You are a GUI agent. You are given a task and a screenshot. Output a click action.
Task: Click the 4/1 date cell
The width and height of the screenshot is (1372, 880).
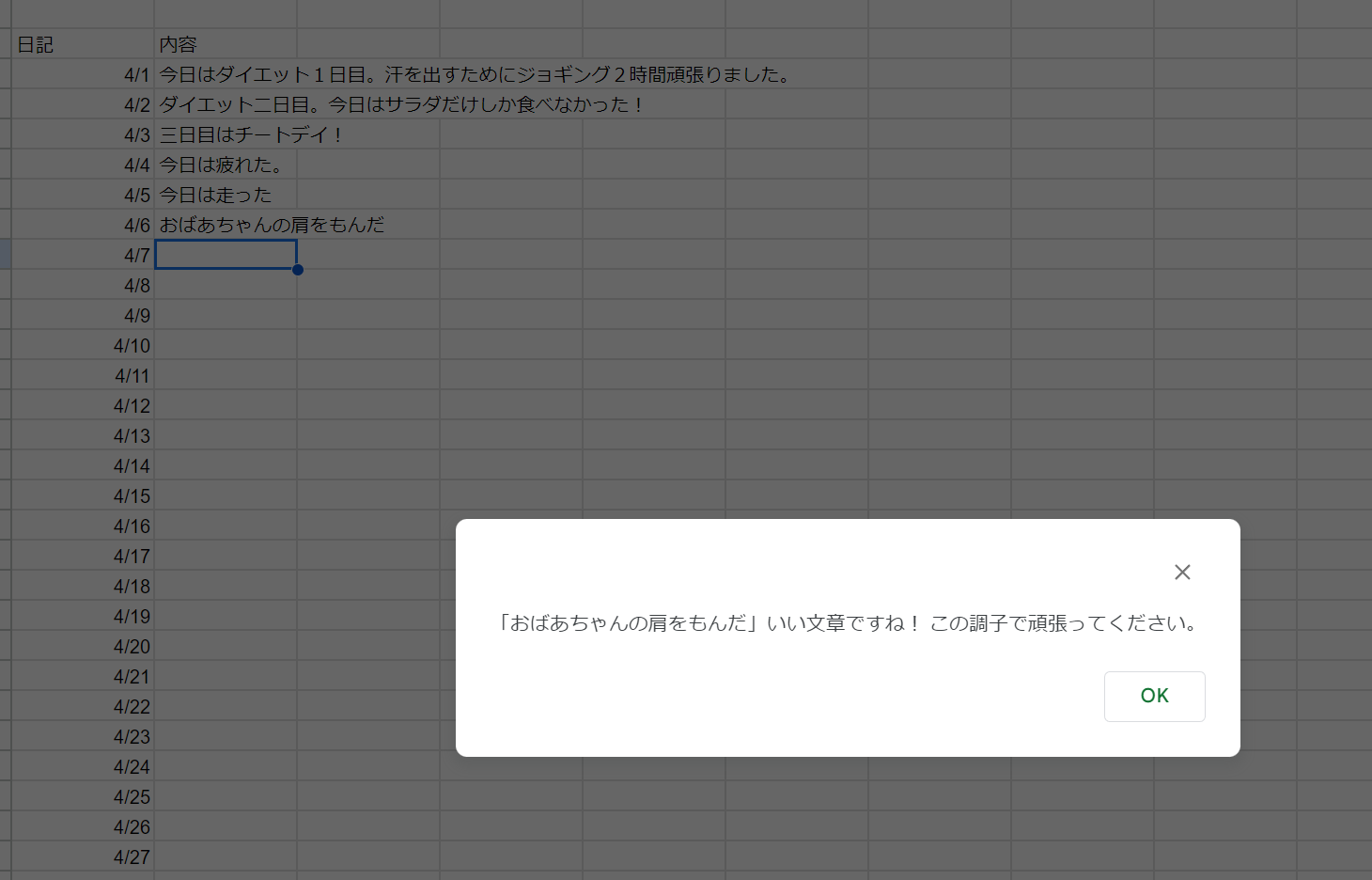[83, 74]
